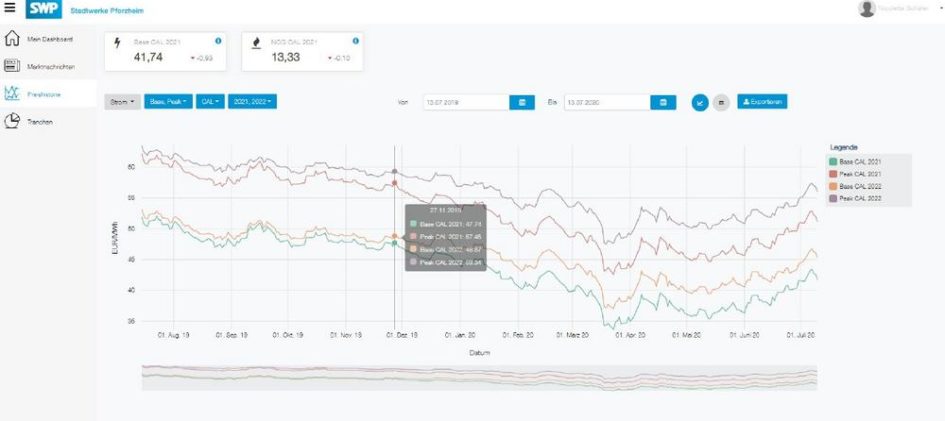Switch to line chart view
The width and height of the screenshot is (945, 421).
pos(700,102)
